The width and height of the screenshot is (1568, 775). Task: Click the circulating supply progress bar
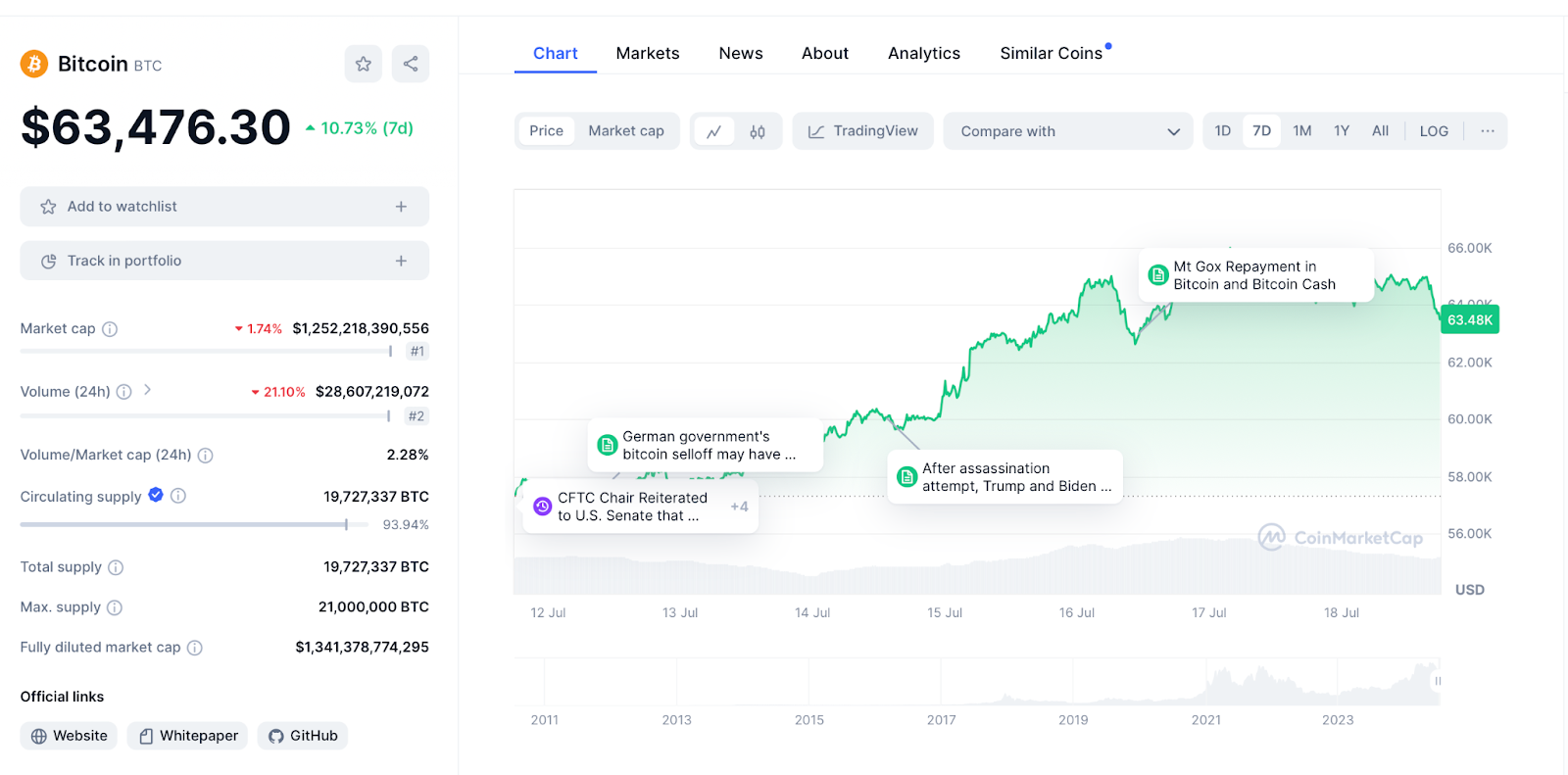194,525
